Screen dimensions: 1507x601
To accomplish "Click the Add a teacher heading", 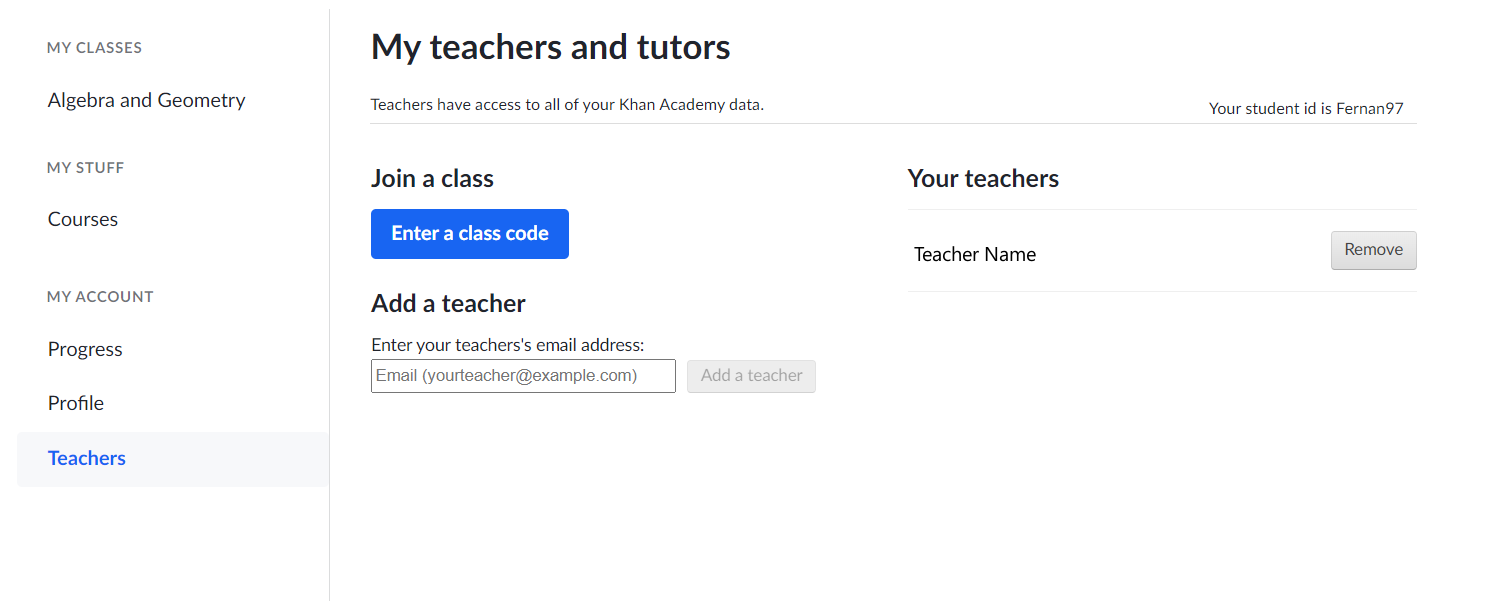I will tap(448, 304).
